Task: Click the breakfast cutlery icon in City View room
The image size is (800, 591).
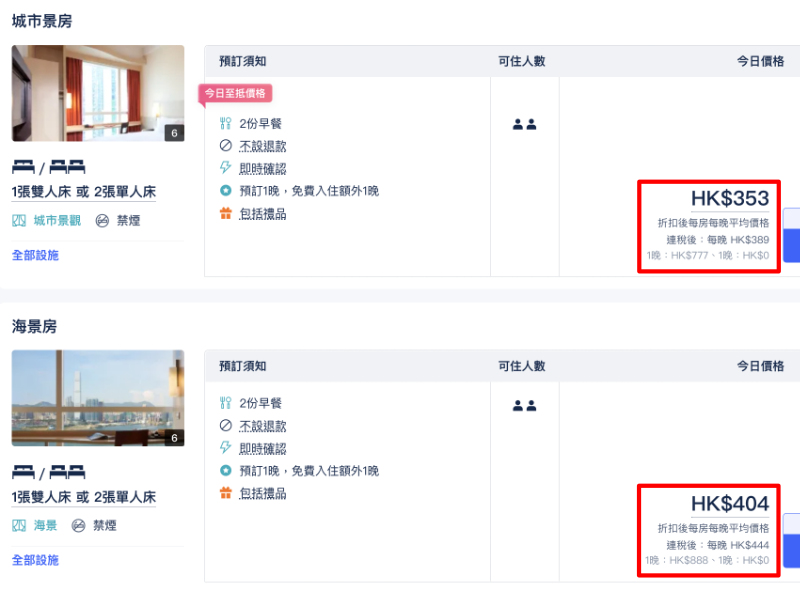Action: pos(226,123)
